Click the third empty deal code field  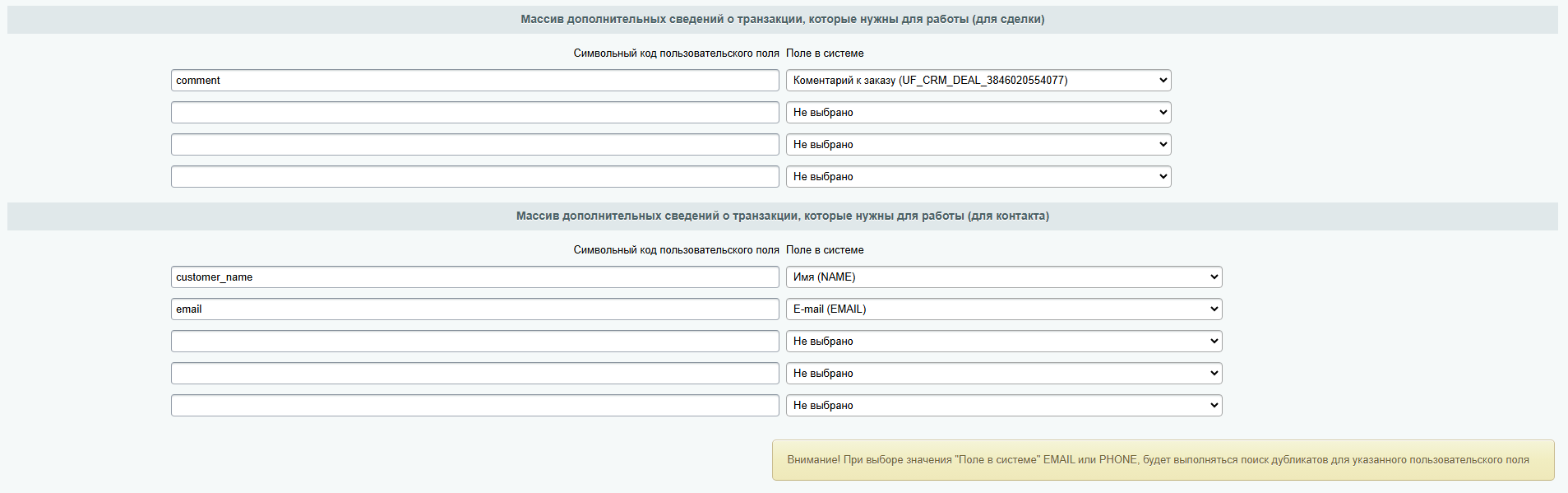point(474,145)
